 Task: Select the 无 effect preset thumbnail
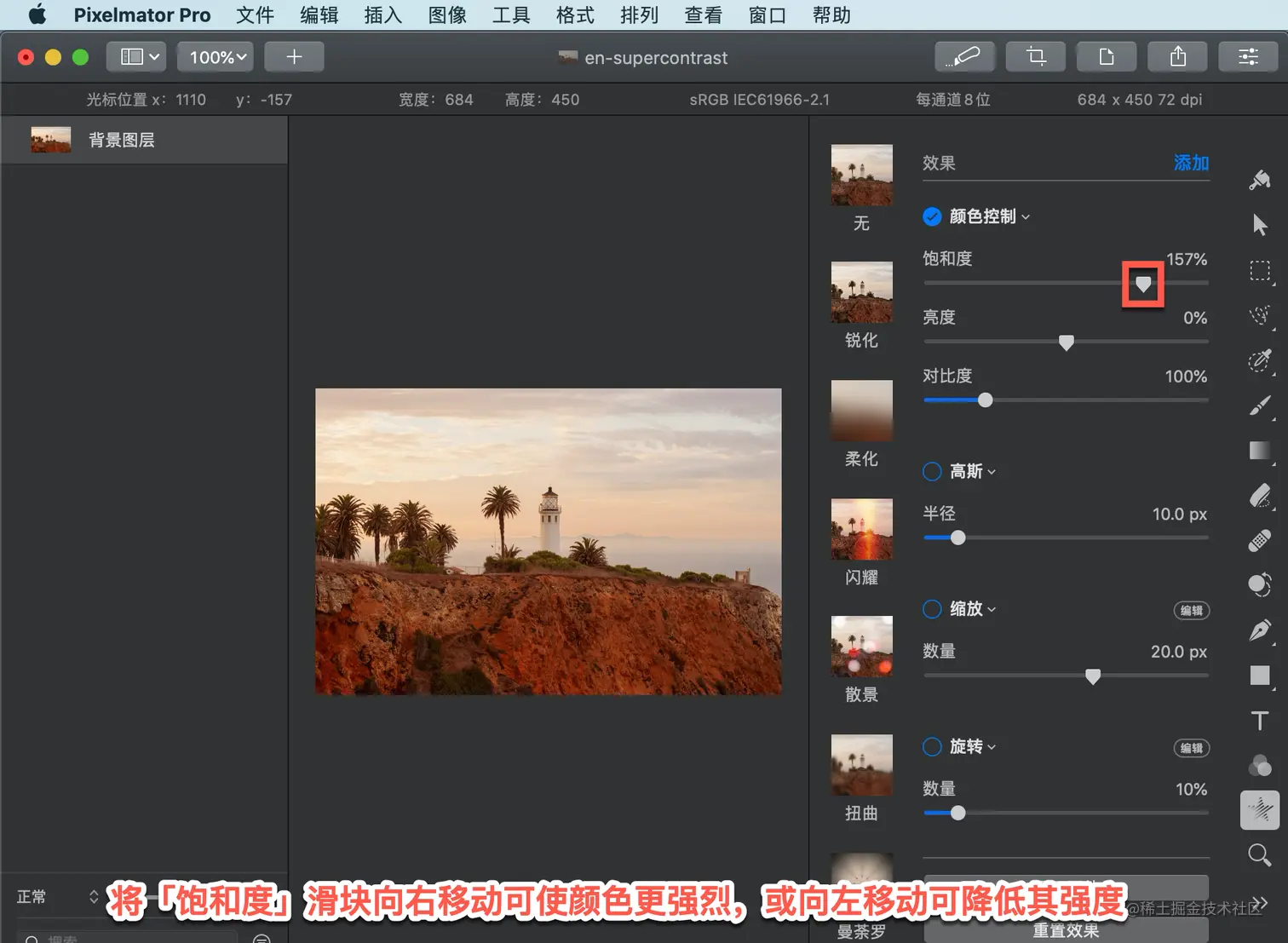pyautogui.click(x=862, y=175)
